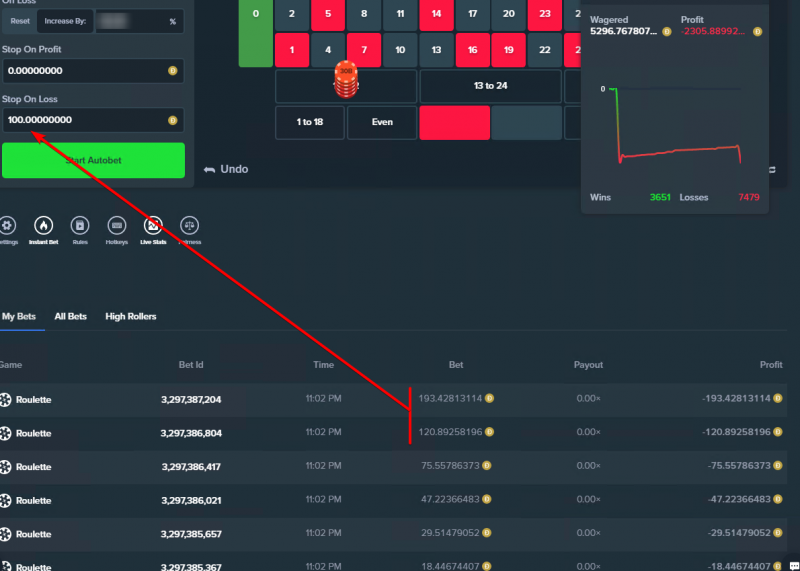Switch to the My Bets tab
800x571 pixels.
tap(19, 316)
